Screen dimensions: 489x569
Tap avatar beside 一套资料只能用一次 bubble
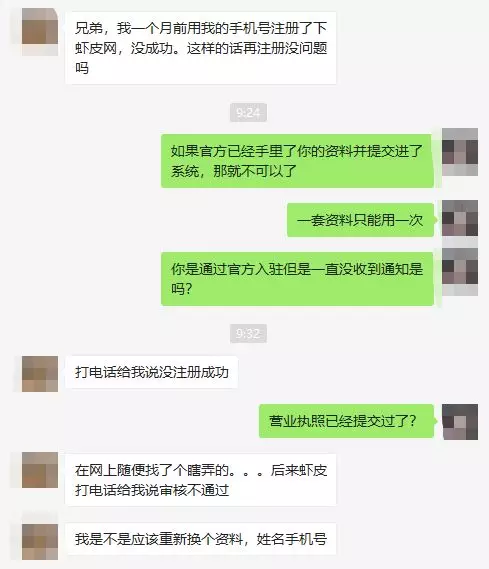[x=460, y=218]
